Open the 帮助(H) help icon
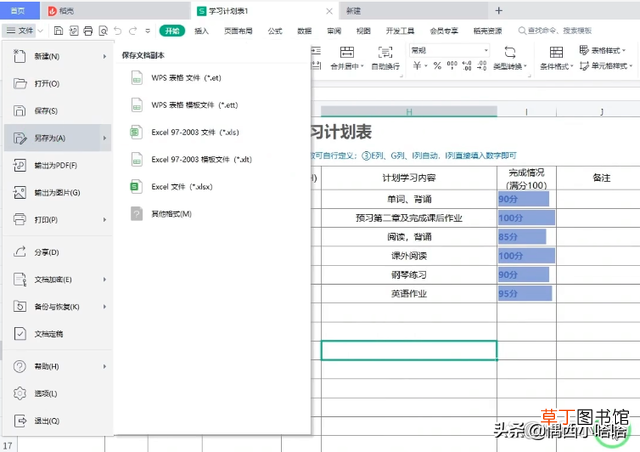 (x=19, y=366)
